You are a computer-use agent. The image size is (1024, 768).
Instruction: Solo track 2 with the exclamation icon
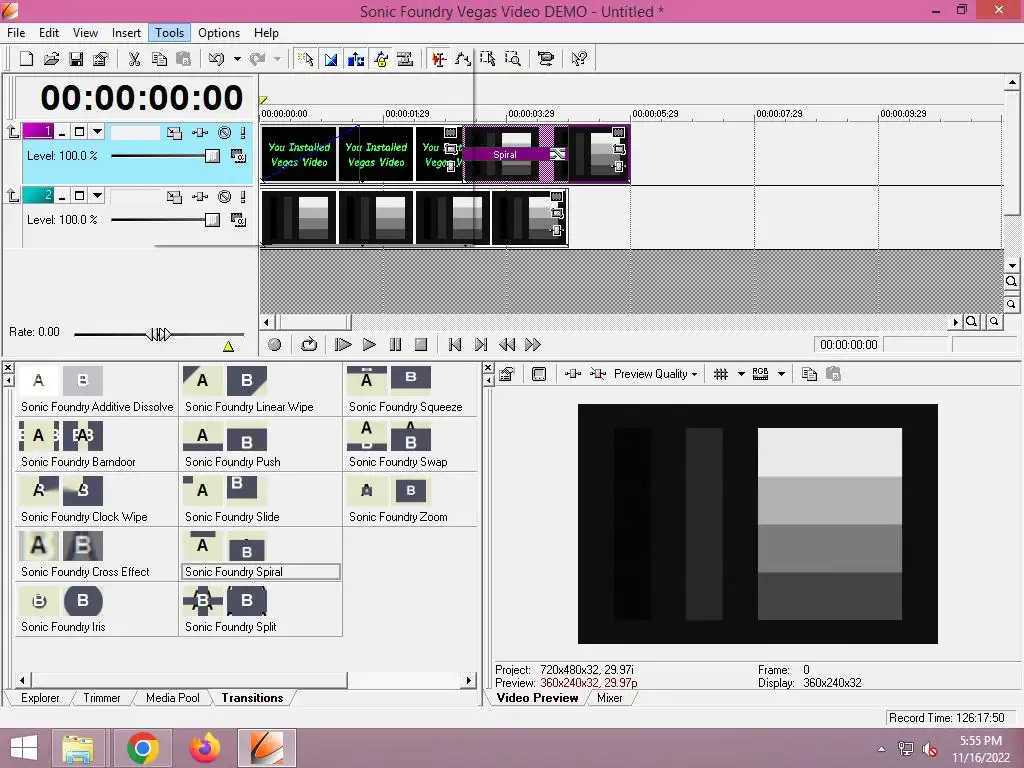tap(243, 197)
